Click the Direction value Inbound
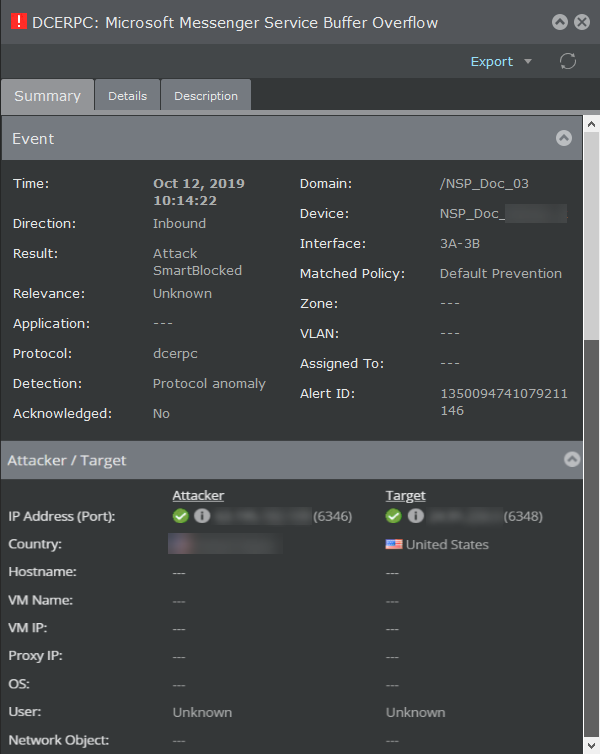The height and width of the screenshot is (754, 600). 179,224
